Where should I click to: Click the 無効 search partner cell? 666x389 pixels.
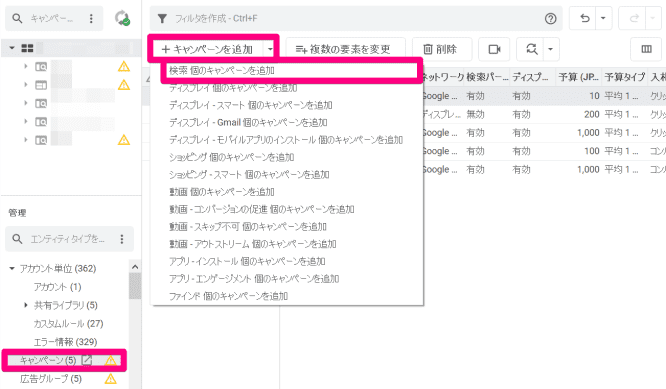(x=475, y=114)
